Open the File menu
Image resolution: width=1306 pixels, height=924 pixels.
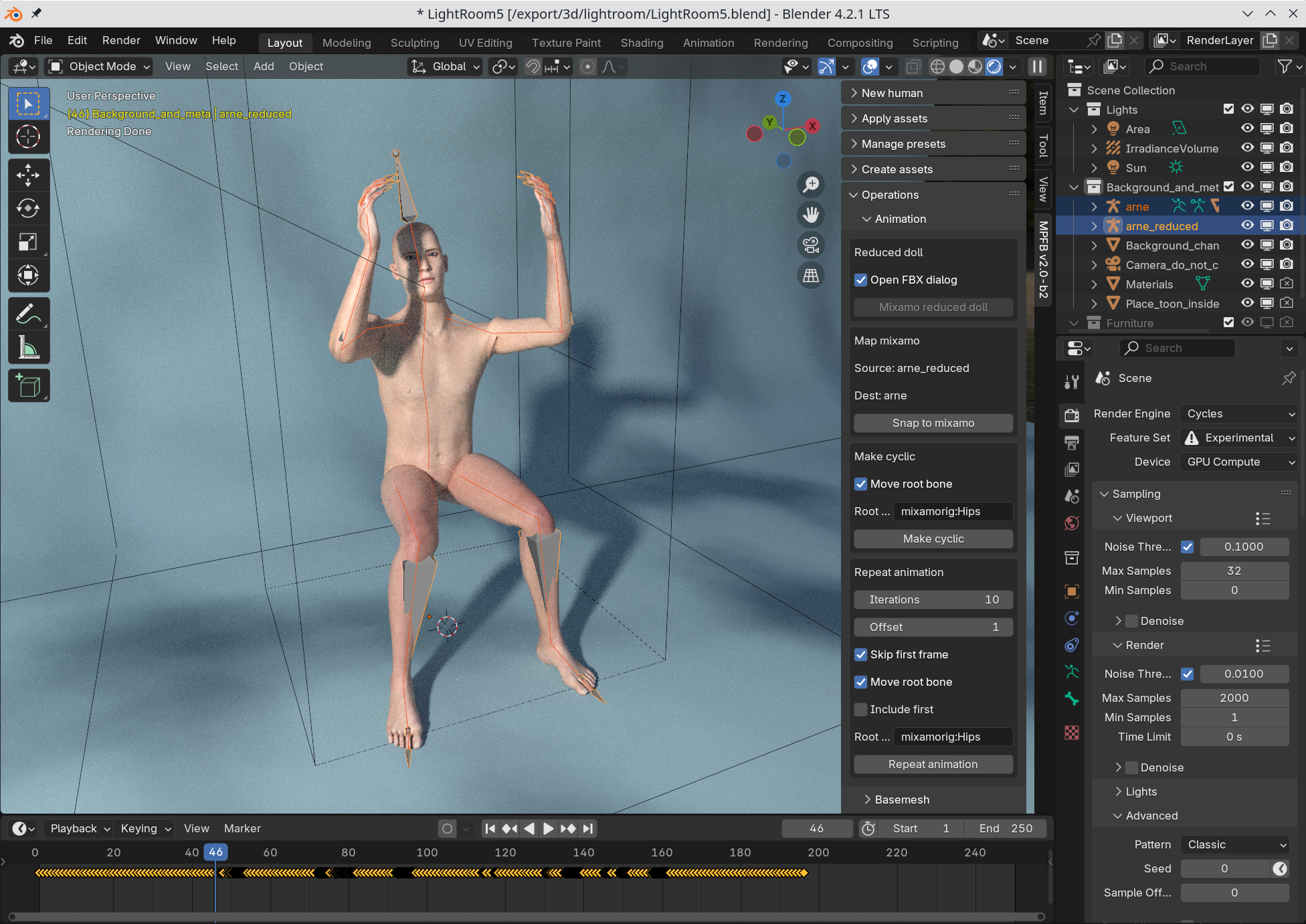43,40
